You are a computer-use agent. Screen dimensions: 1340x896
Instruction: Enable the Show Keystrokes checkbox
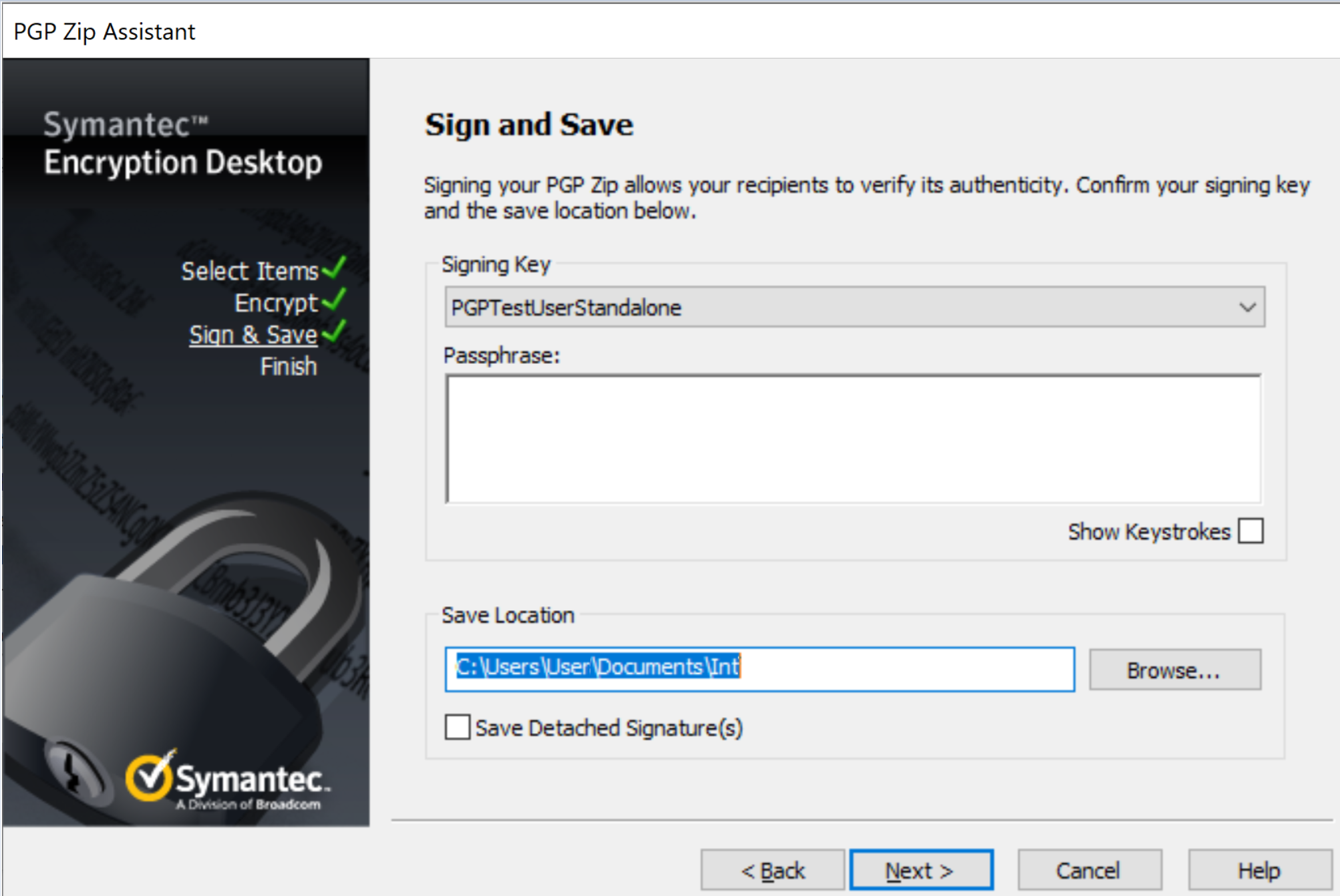[x=1250, y=531]
